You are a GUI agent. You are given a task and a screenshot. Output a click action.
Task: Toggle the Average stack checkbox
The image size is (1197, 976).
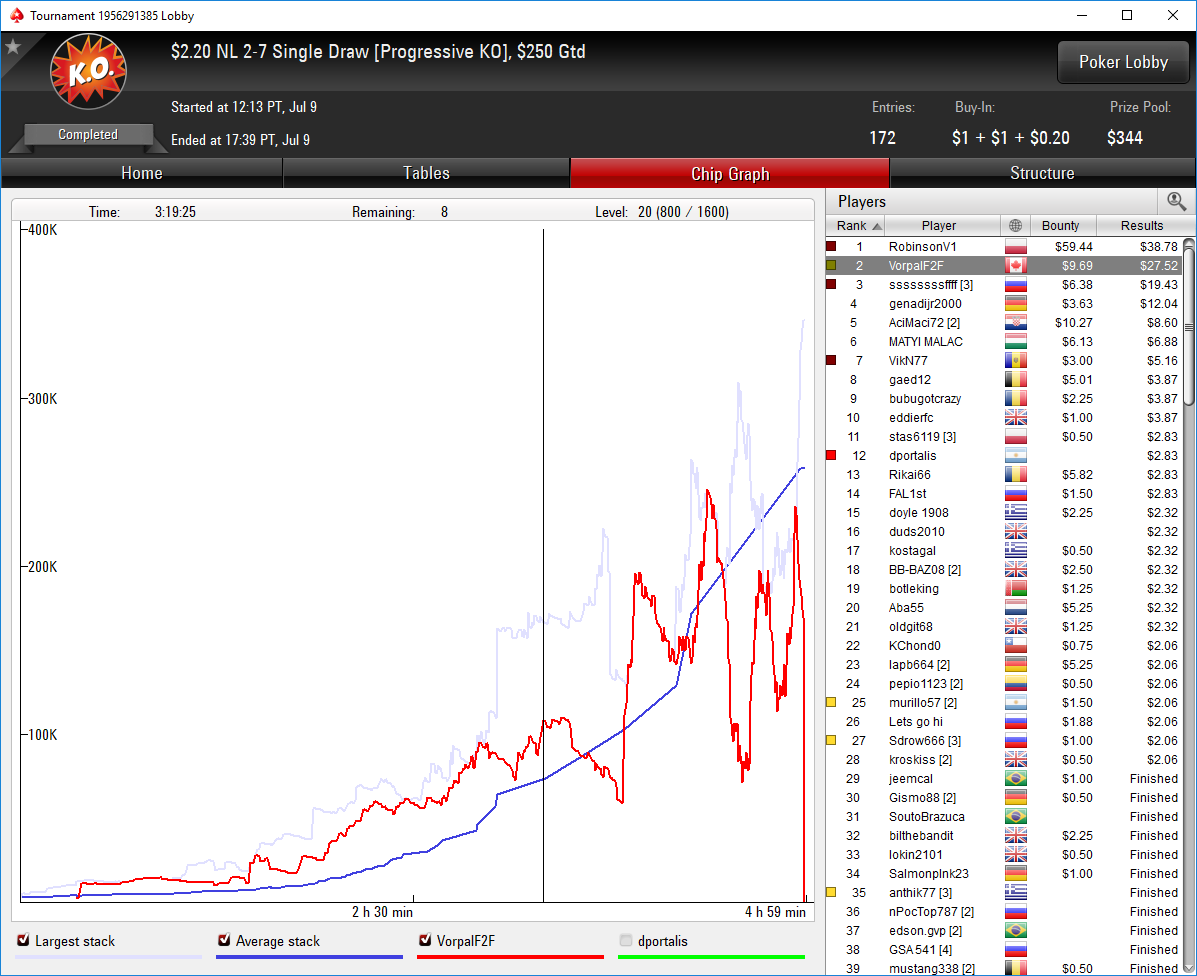click(x=224, y=940)
